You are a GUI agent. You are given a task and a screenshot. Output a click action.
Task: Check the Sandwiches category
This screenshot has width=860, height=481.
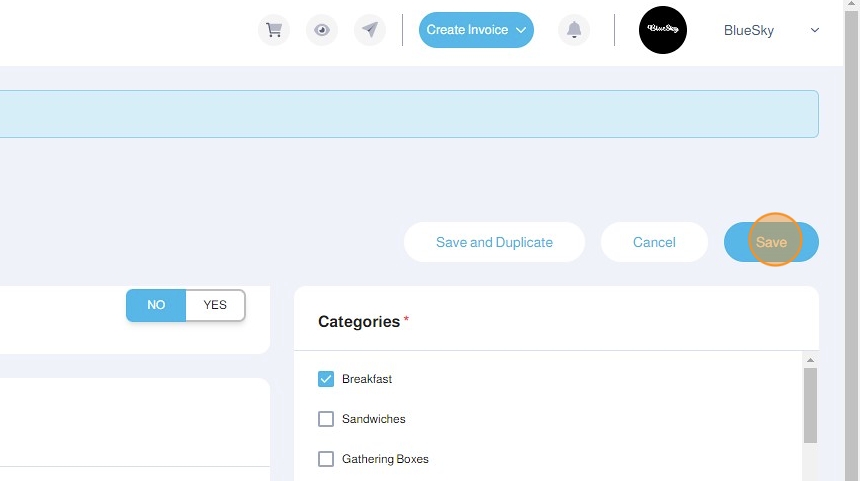click(326, 419)
